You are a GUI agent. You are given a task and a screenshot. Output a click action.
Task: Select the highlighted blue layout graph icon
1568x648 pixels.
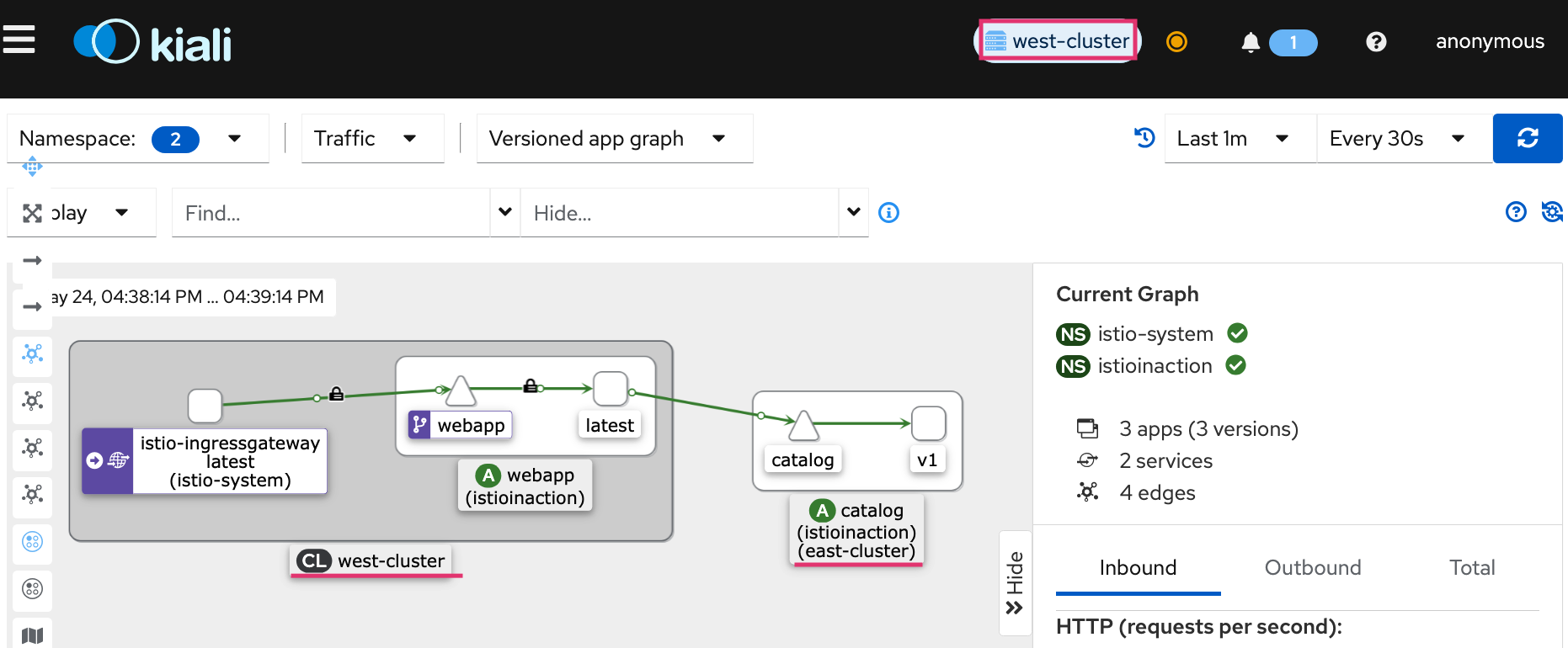(32, 353)
